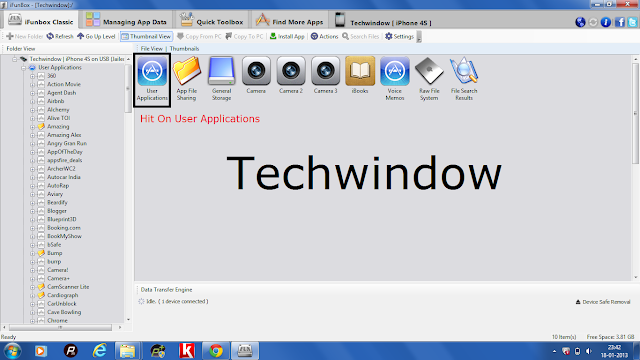Switch to the File View tab
The image size is (640, 360).
pos(151,49)
